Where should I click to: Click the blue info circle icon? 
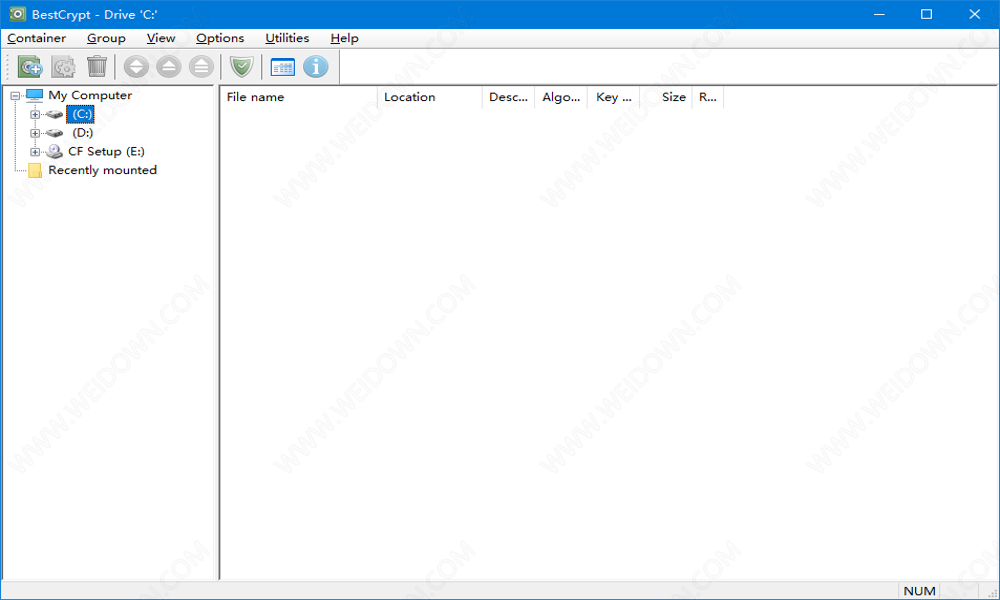tap(316, 66)
